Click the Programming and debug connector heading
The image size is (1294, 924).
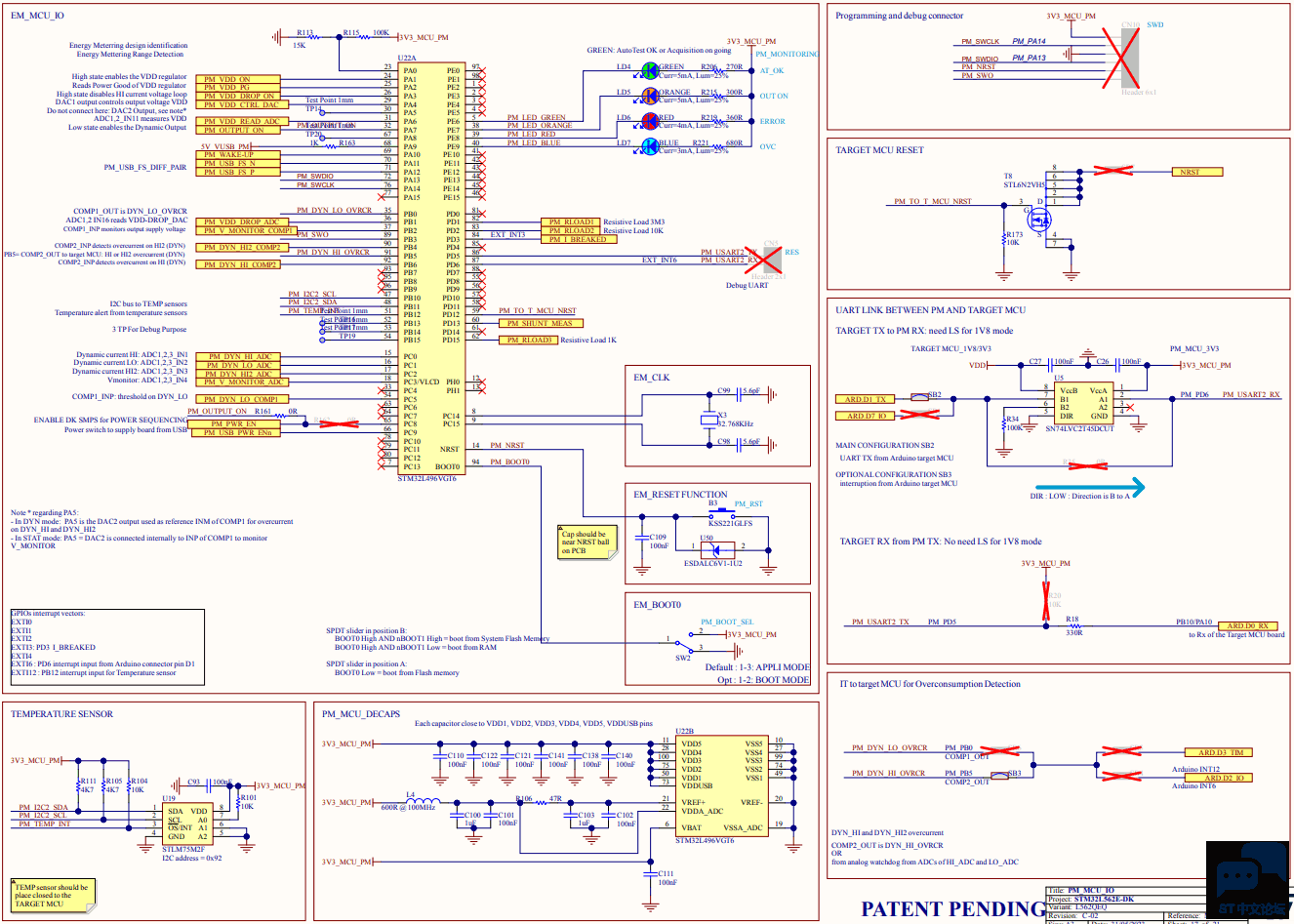pos(899,16)
